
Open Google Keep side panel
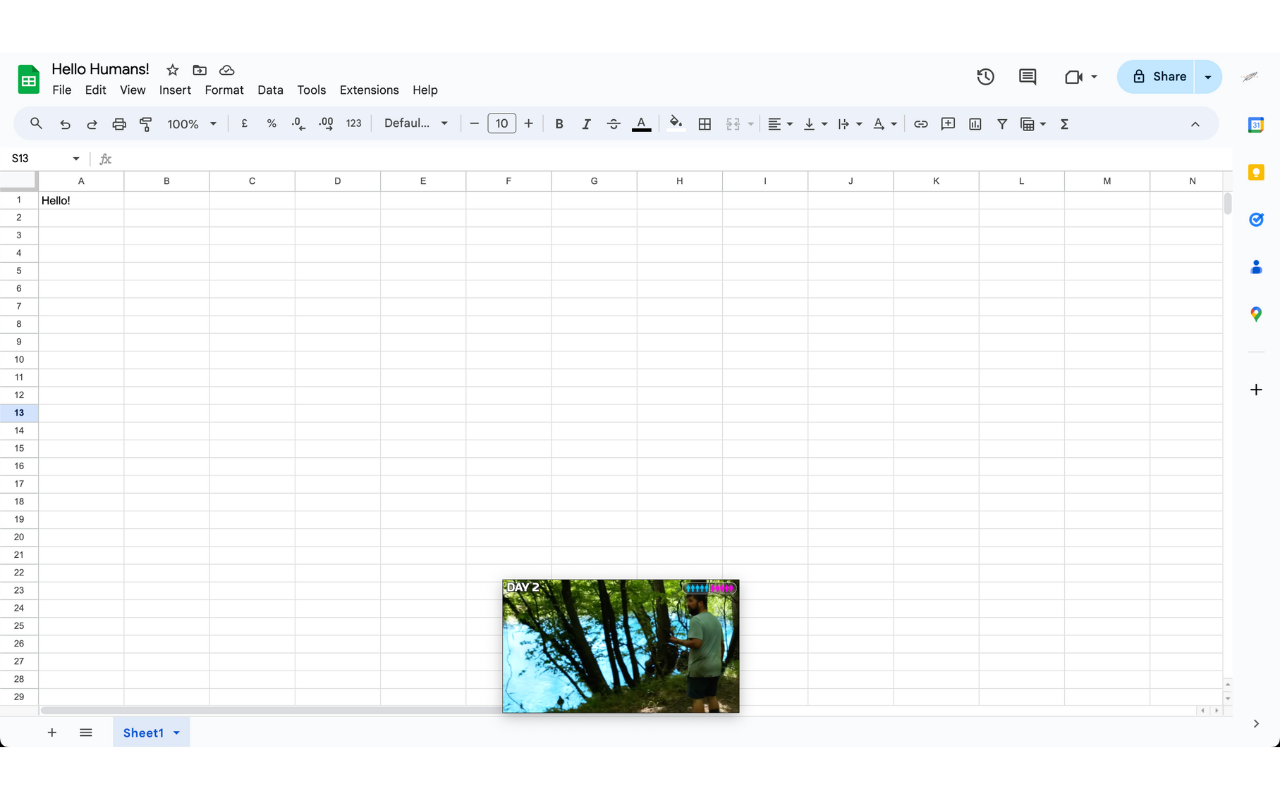(1256, 172)
